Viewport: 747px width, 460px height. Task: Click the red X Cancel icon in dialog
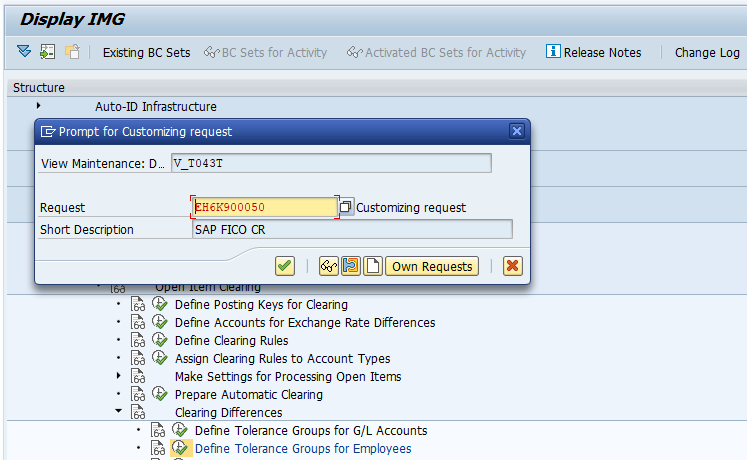513,266
